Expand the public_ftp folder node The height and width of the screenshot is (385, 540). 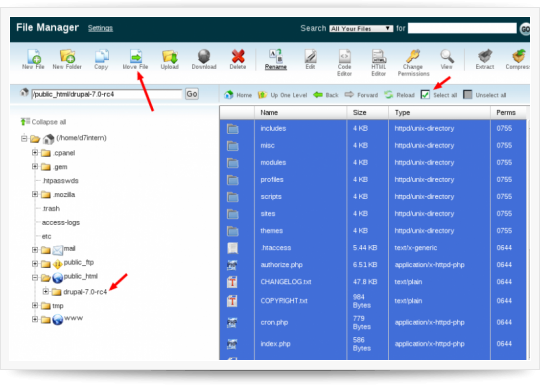[35, 264]
